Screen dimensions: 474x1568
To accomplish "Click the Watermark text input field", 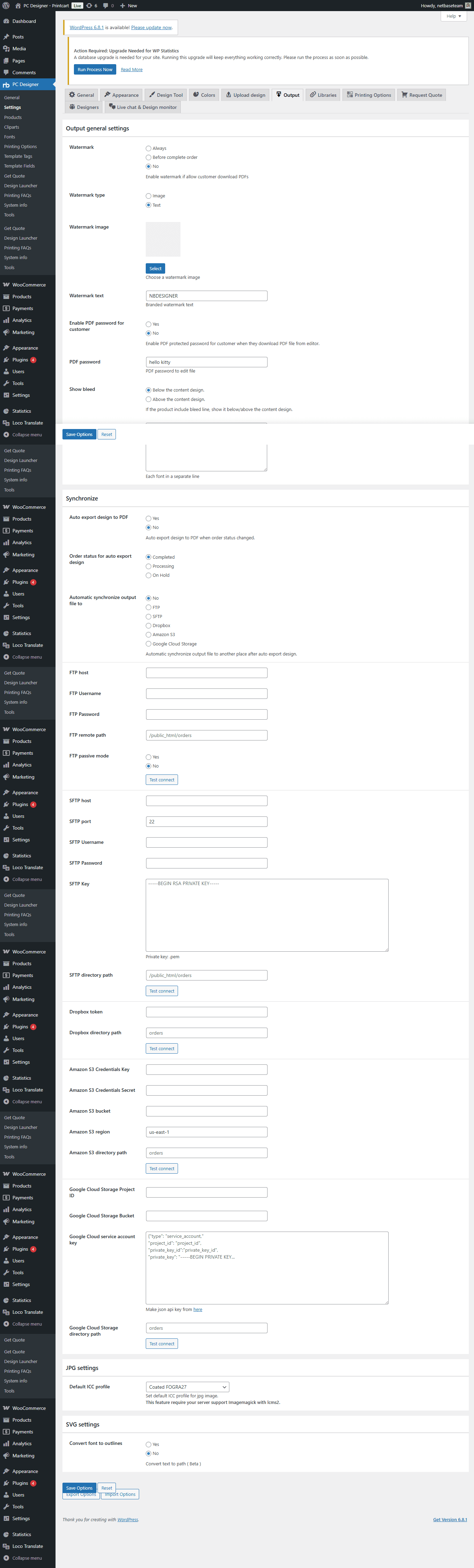I will (x=206, y=296).
